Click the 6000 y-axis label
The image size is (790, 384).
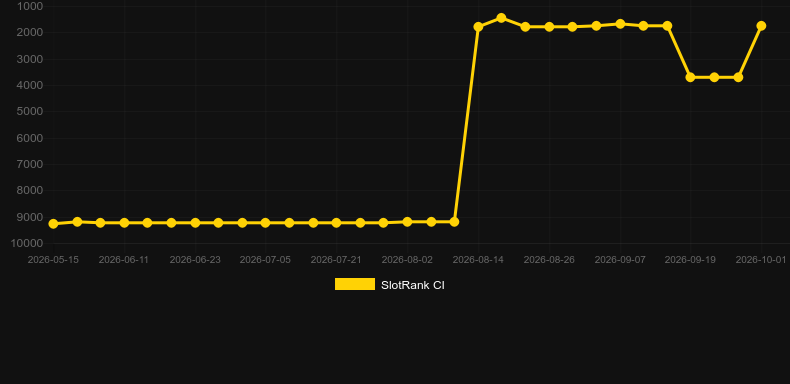pos(30,138)
